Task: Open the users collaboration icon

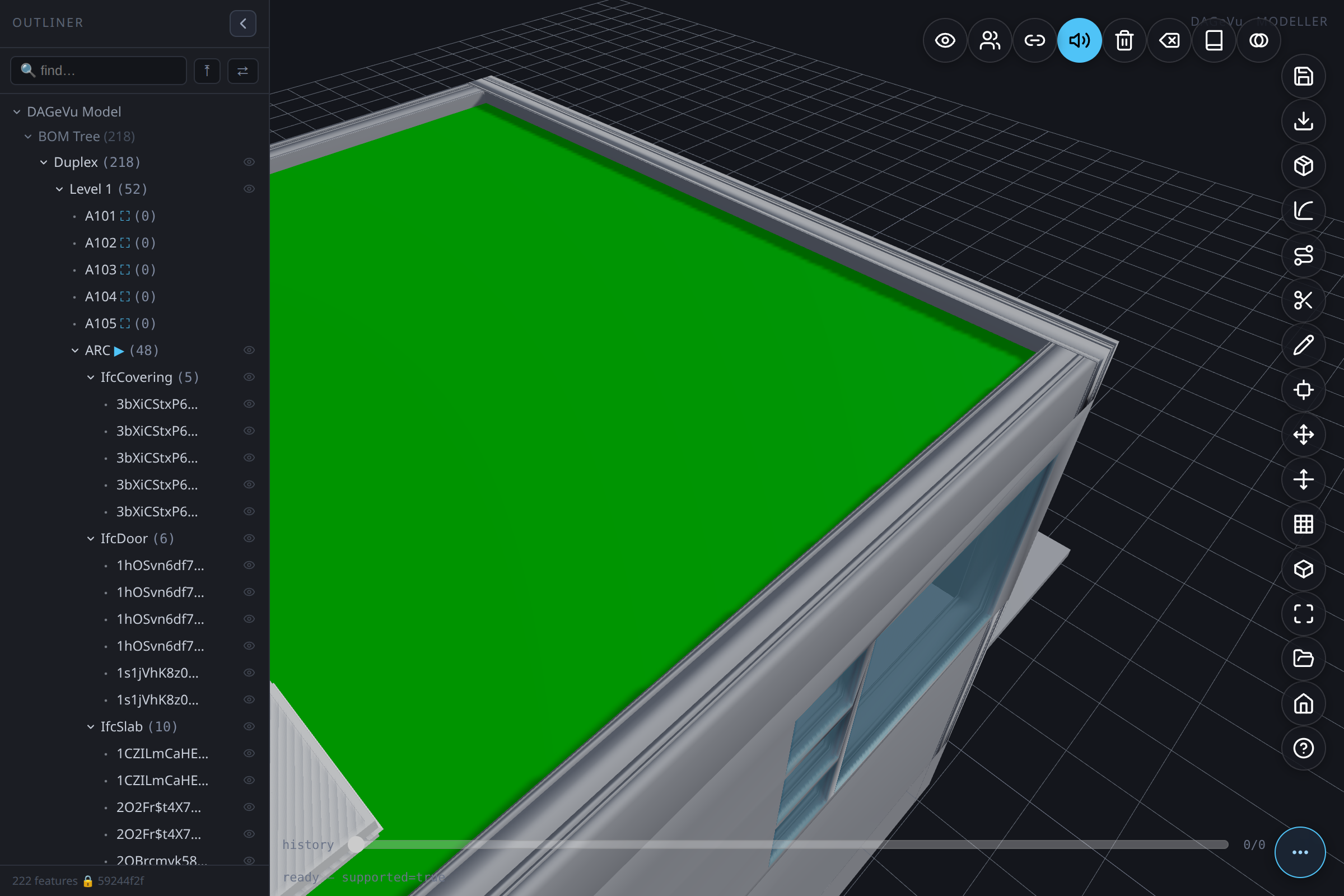Action: point(990,40)
